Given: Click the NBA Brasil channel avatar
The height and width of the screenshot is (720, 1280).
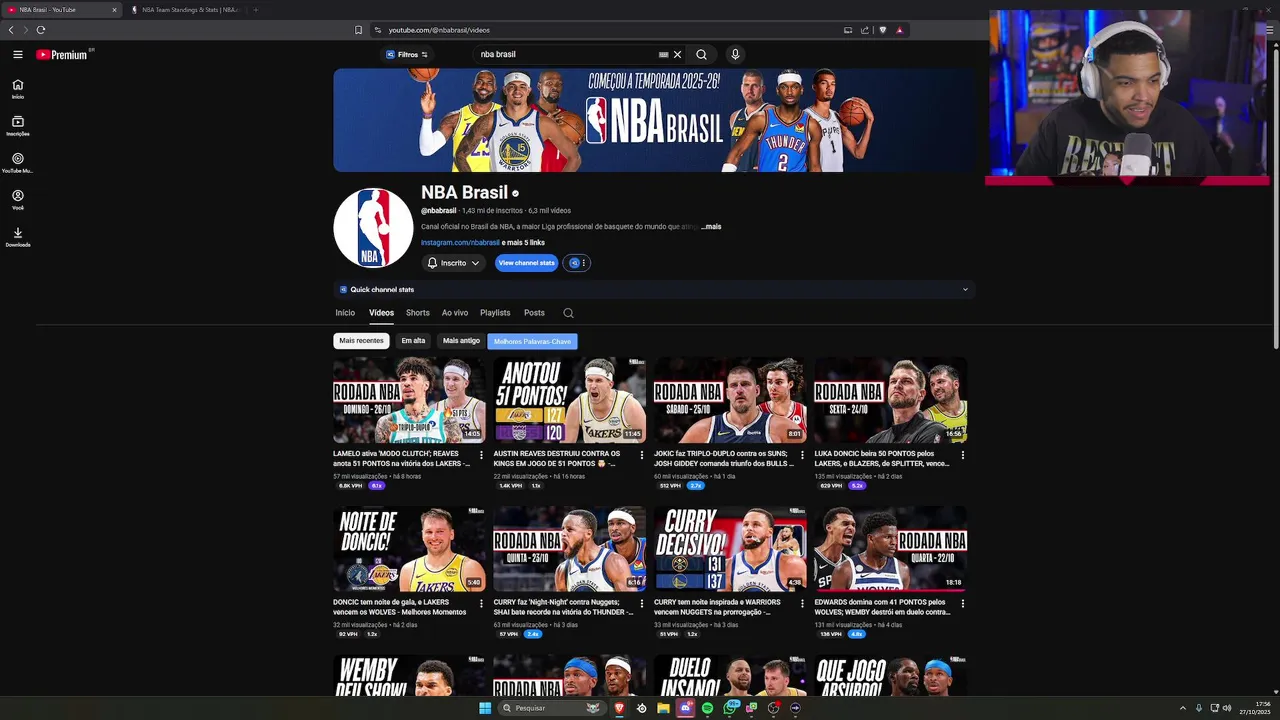Looking at the screenshot, I should 373,228.
